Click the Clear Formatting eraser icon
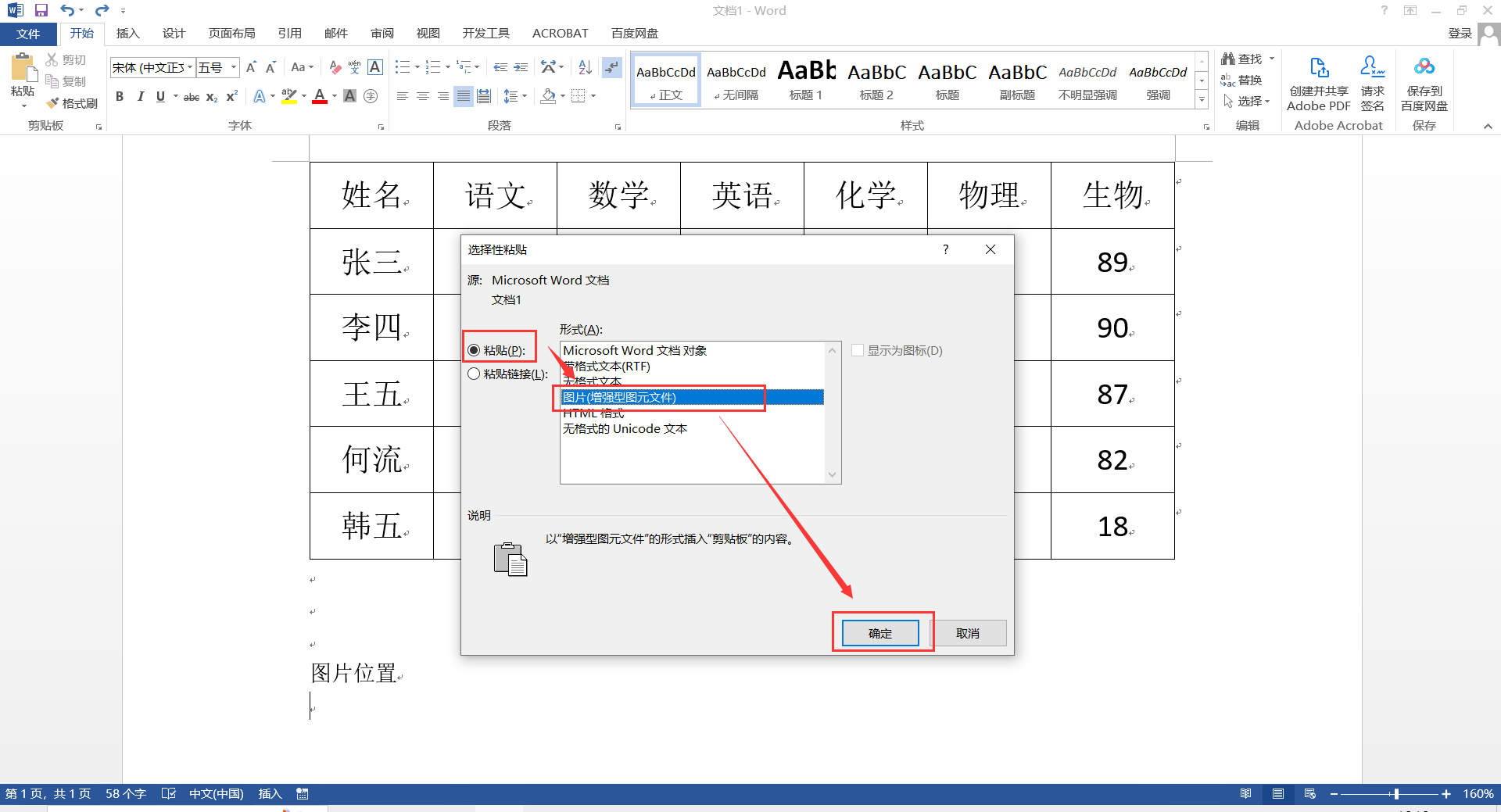The width and height of the screenshot is (1501, 812). pos(335,67)
